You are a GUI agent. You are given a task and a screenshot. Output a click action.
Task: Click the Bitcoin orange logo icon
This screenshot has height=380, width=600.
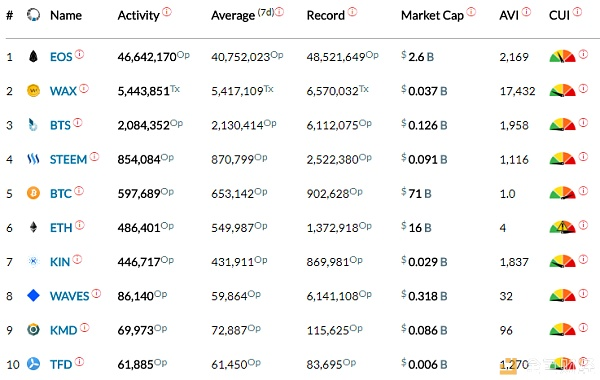pyautogui.click(x=33, y=193)
